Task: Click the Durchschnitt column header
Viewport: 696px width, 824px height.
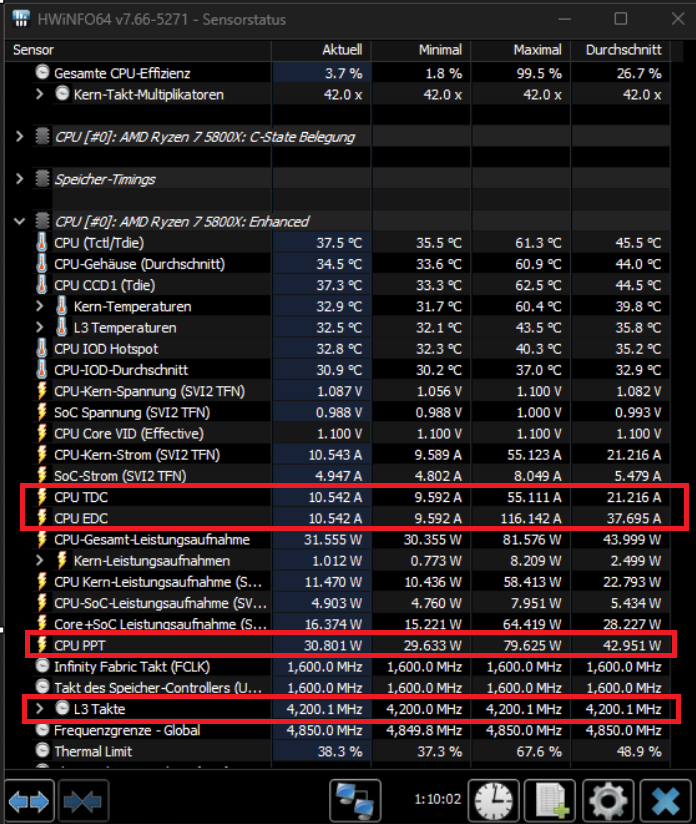Action: click(621, 50)
